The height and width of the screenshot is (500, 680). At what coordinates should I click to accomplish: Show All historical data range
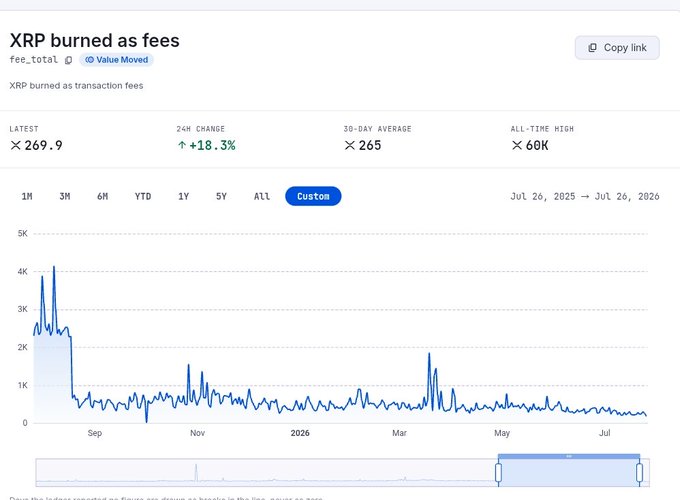point(262,196)
